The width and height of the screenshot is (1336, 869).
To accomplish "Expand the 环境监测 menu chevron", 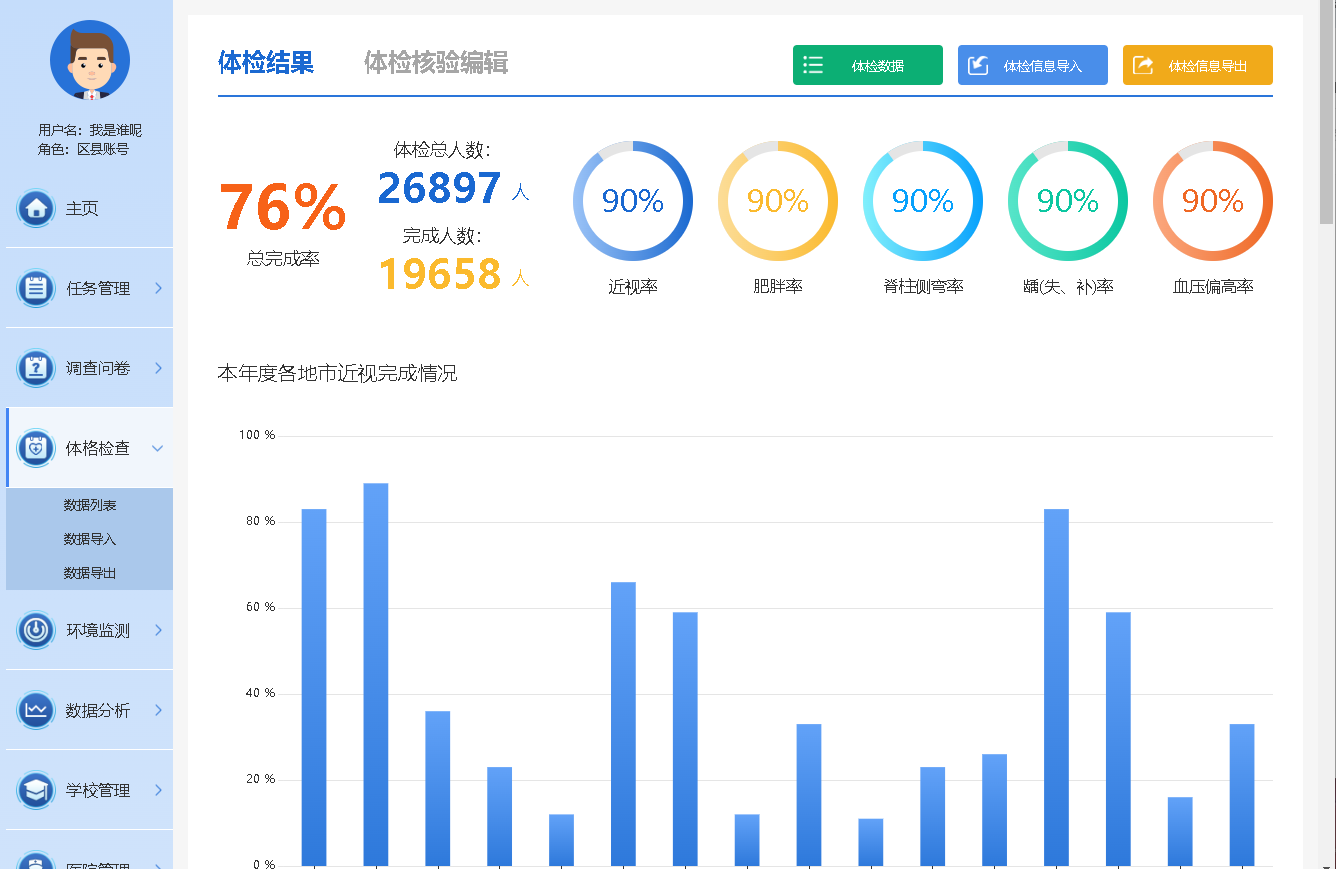I will click(158, 630).
